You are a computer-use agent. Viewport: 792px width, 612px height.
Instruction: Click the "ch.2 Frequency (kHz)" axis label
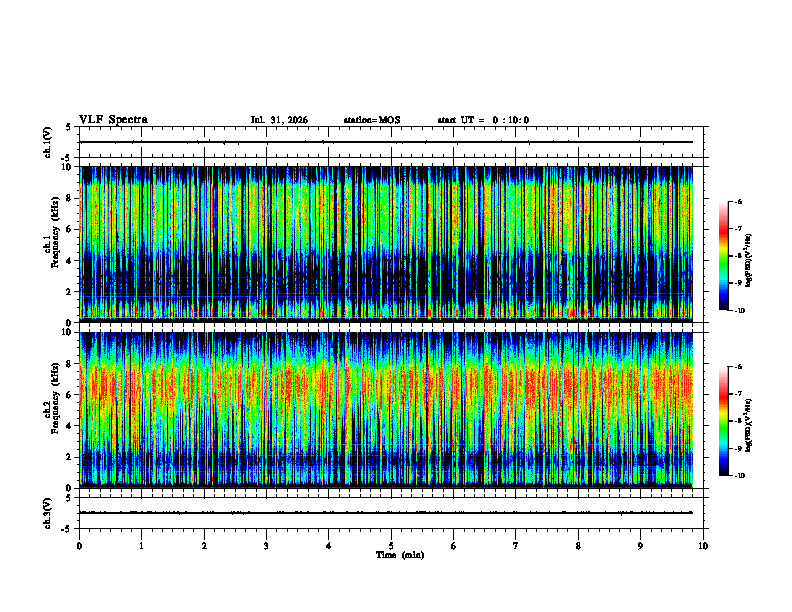point(52,398)
